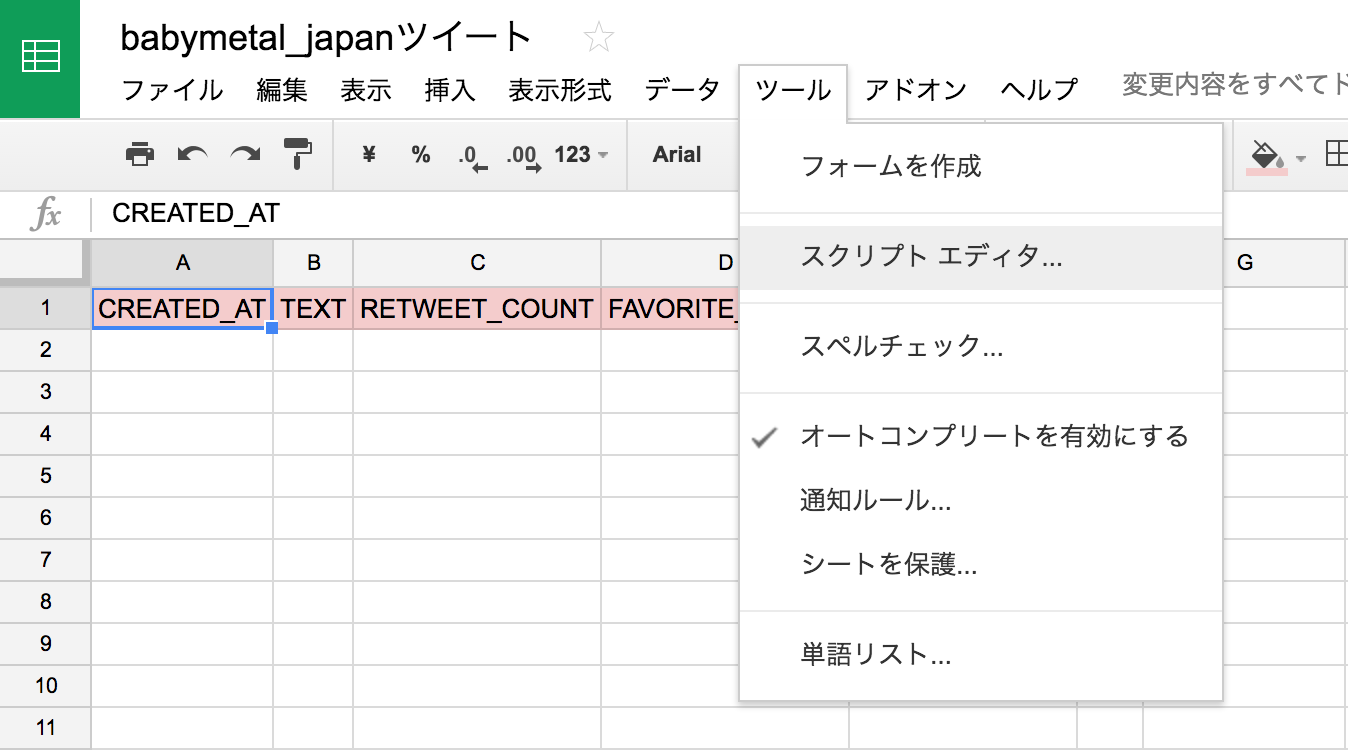Select the paint format roller
Image resolution: width=1348 pixels, height=750 pixels.
coord(297,154)
